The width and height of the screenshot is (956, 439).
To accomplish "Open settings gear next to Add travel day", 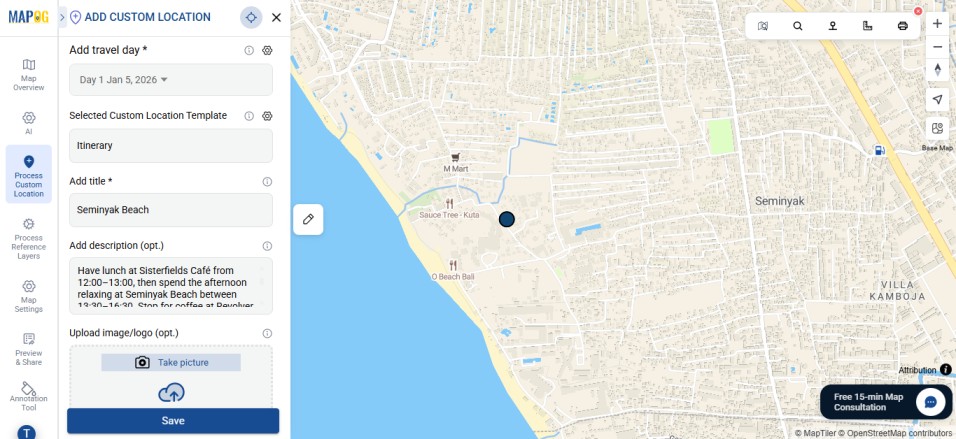I will click(x=267, y=51).
